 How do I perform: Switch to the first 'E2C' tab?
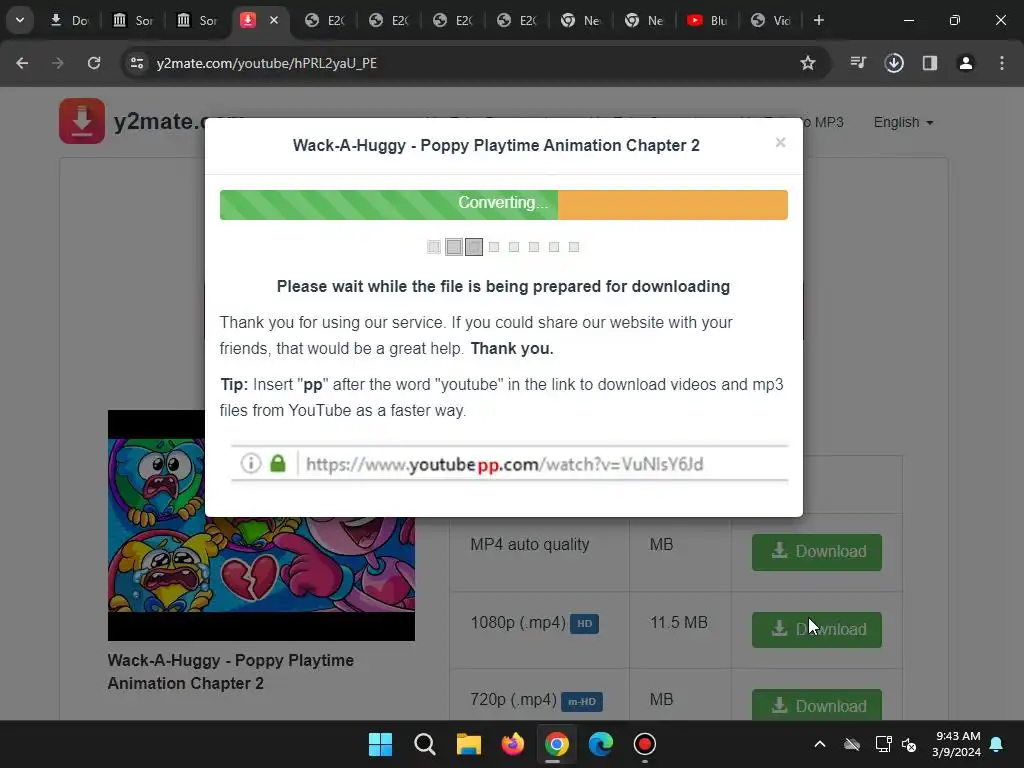click(325, 20)
